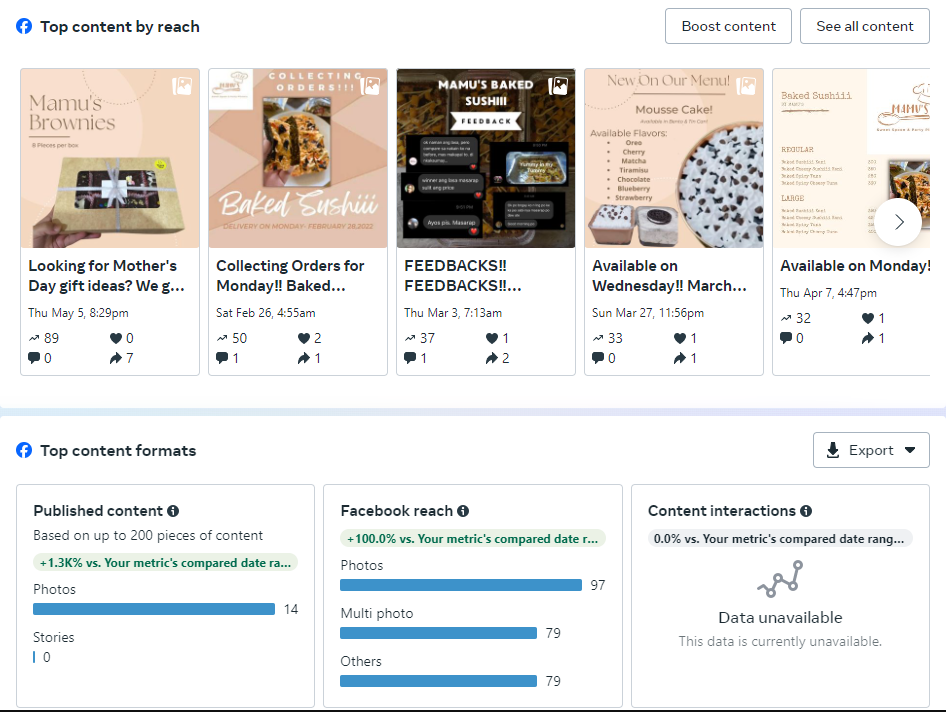Click the Photos bar in Facebook reach
Viewport: 946px width, 712px height.
tap(461, 585)
